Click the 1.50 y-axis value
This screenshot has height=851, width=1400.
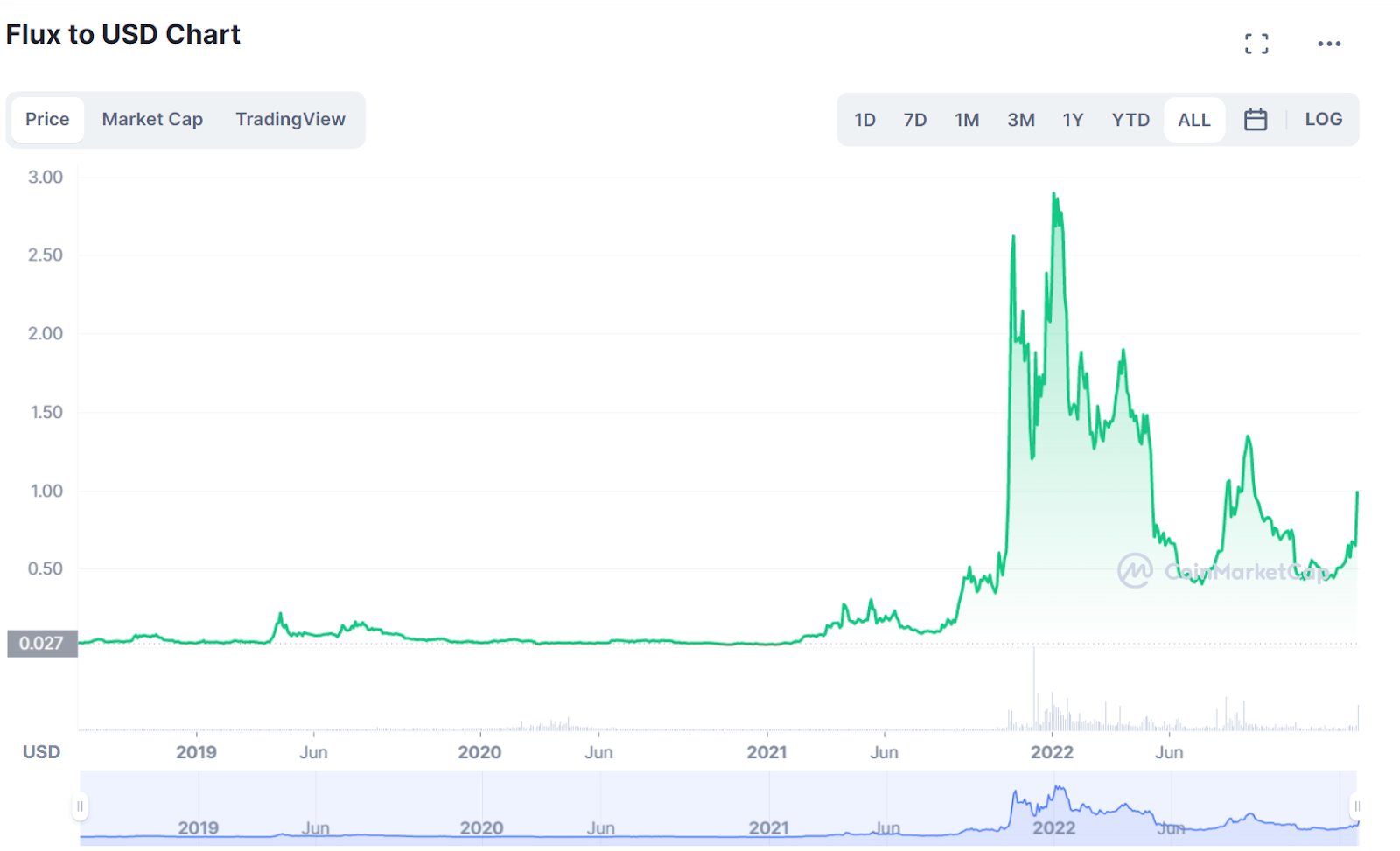[x=46, y=412]
